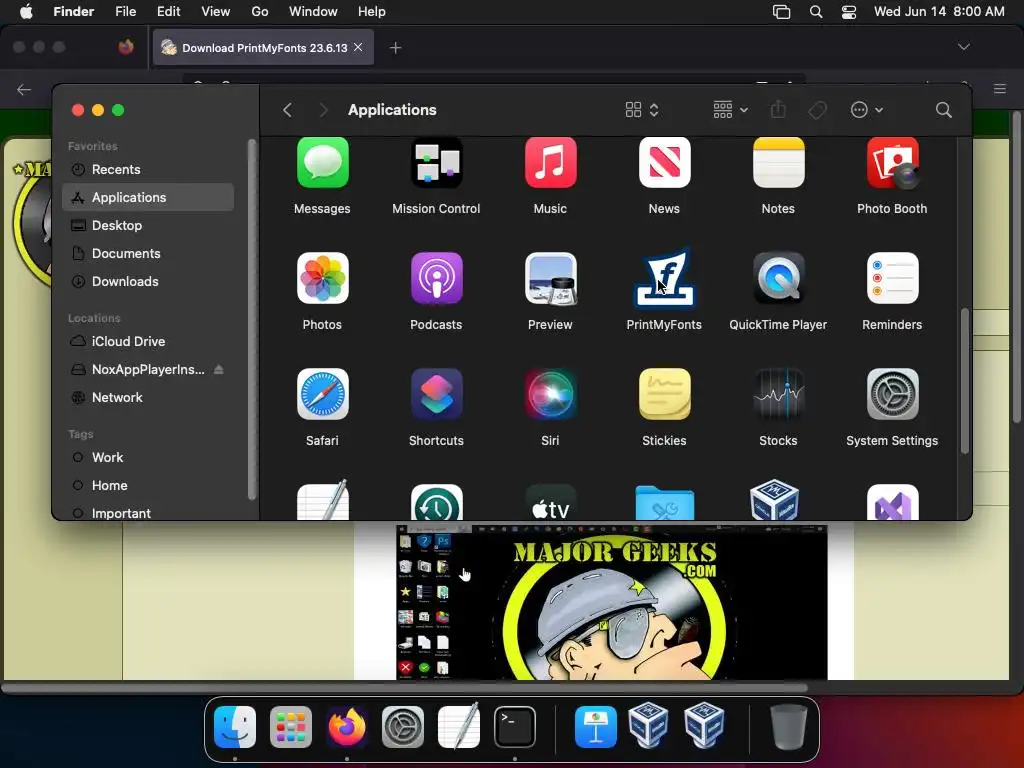Viewport: 1024px width, 768px height.
Task: Select the Photos app icon
Action: pos(323,278)
